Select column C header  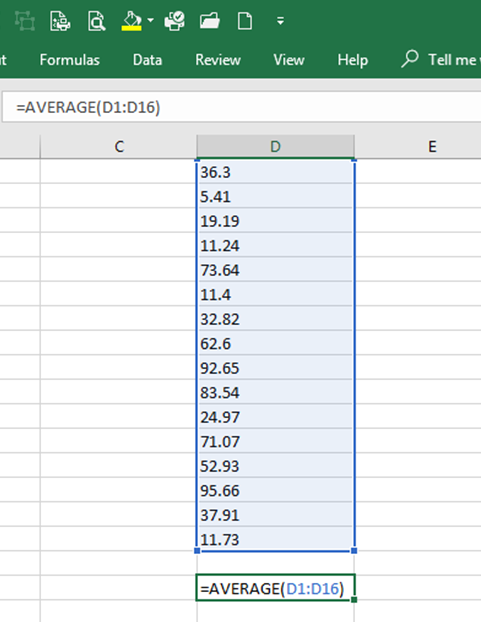click(x=119, y=147)
